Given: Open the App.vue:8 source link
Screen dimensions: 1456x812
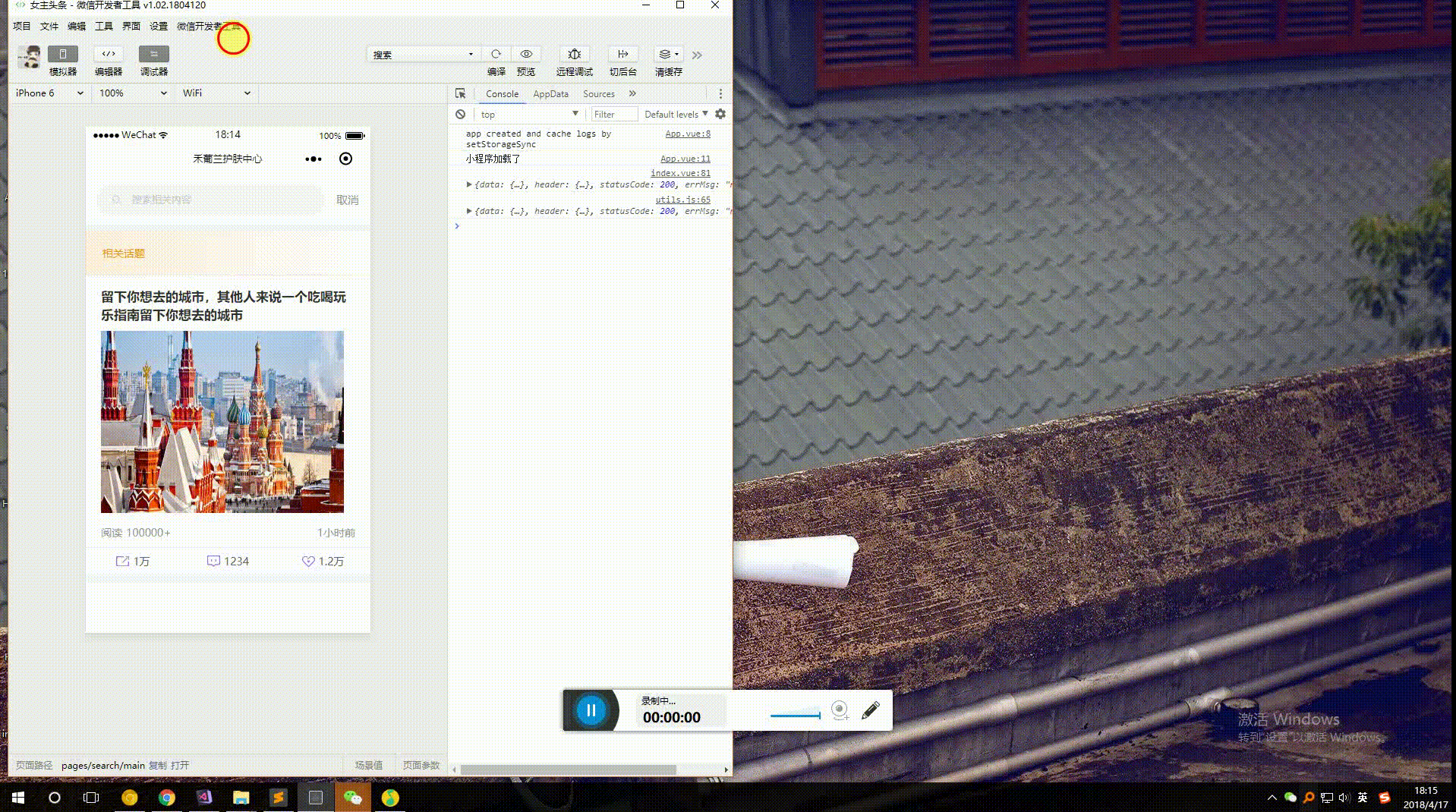Looking at the screenshot, I should (x=688, y=134).
